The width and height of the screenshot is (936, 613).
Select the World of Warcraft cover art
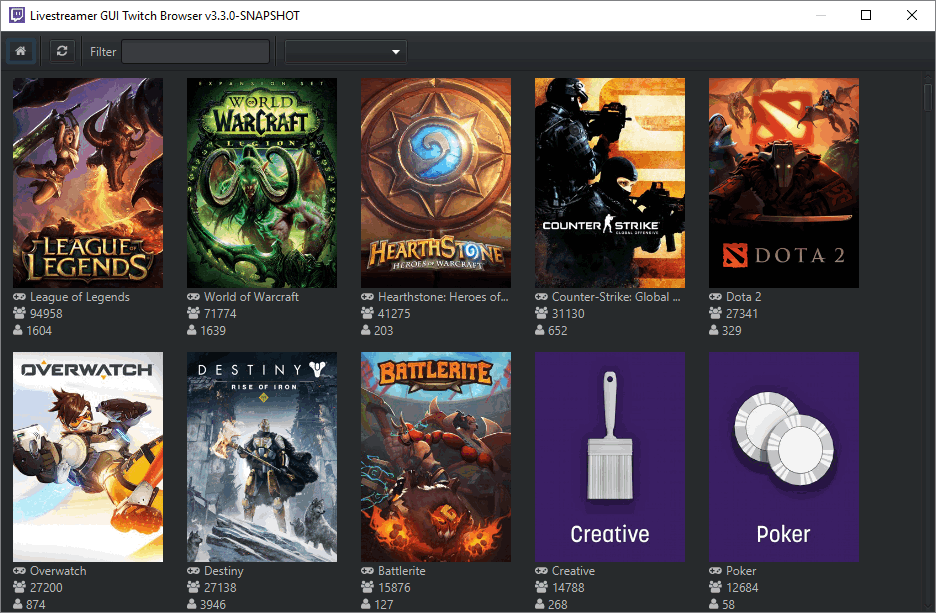point(262,183)
